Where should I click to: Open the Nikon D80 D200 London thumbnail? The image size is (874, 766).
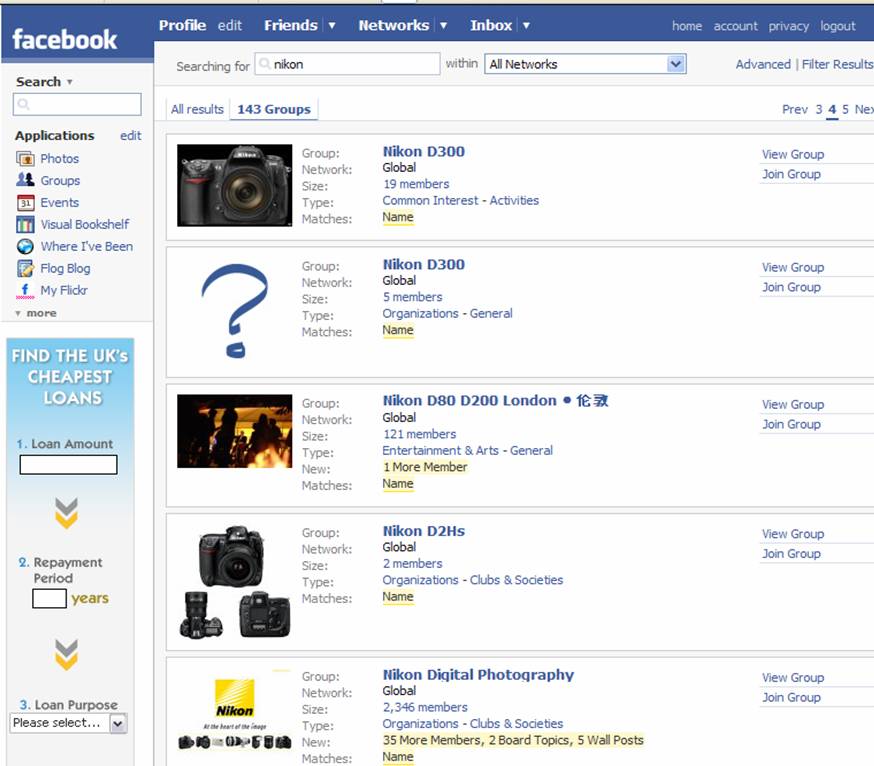(235, 431)
